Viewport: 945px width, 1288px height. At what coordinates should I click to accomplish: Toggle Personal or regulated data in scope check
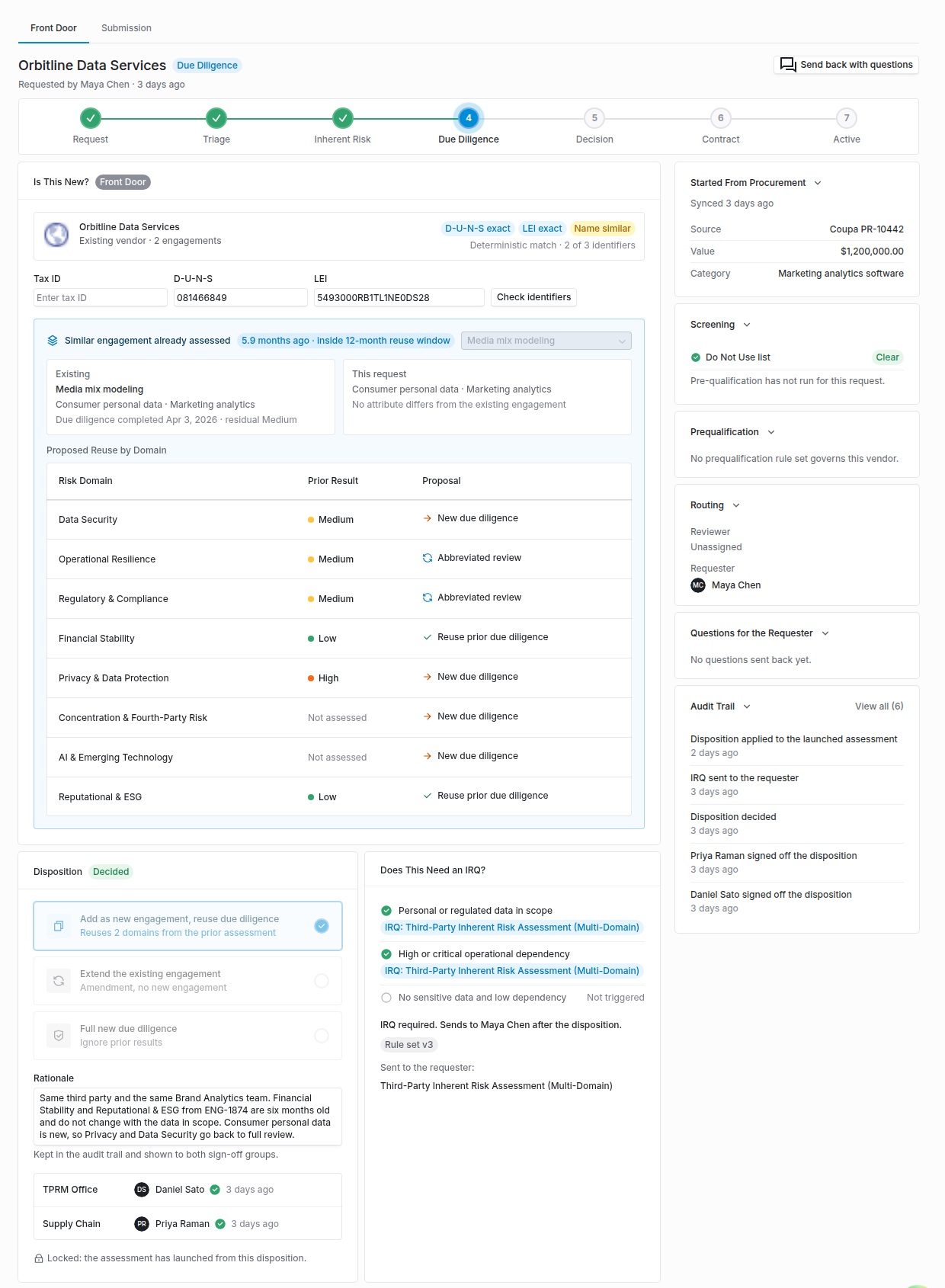pos(386,911)
